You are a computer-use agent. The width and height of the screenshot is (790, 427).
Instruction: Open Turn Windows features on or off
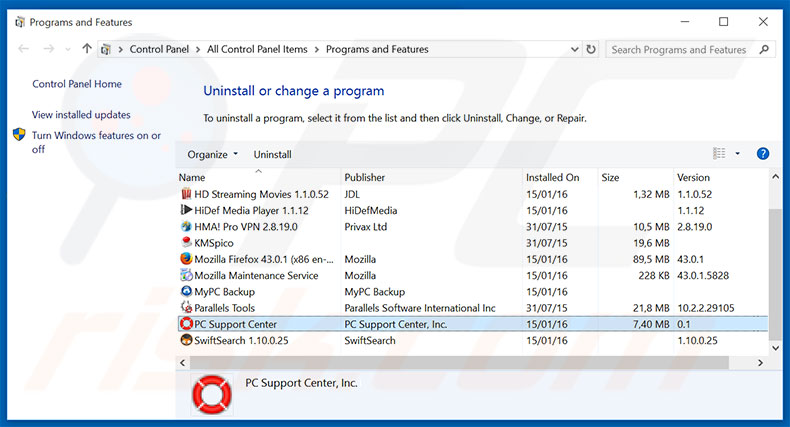96,142
